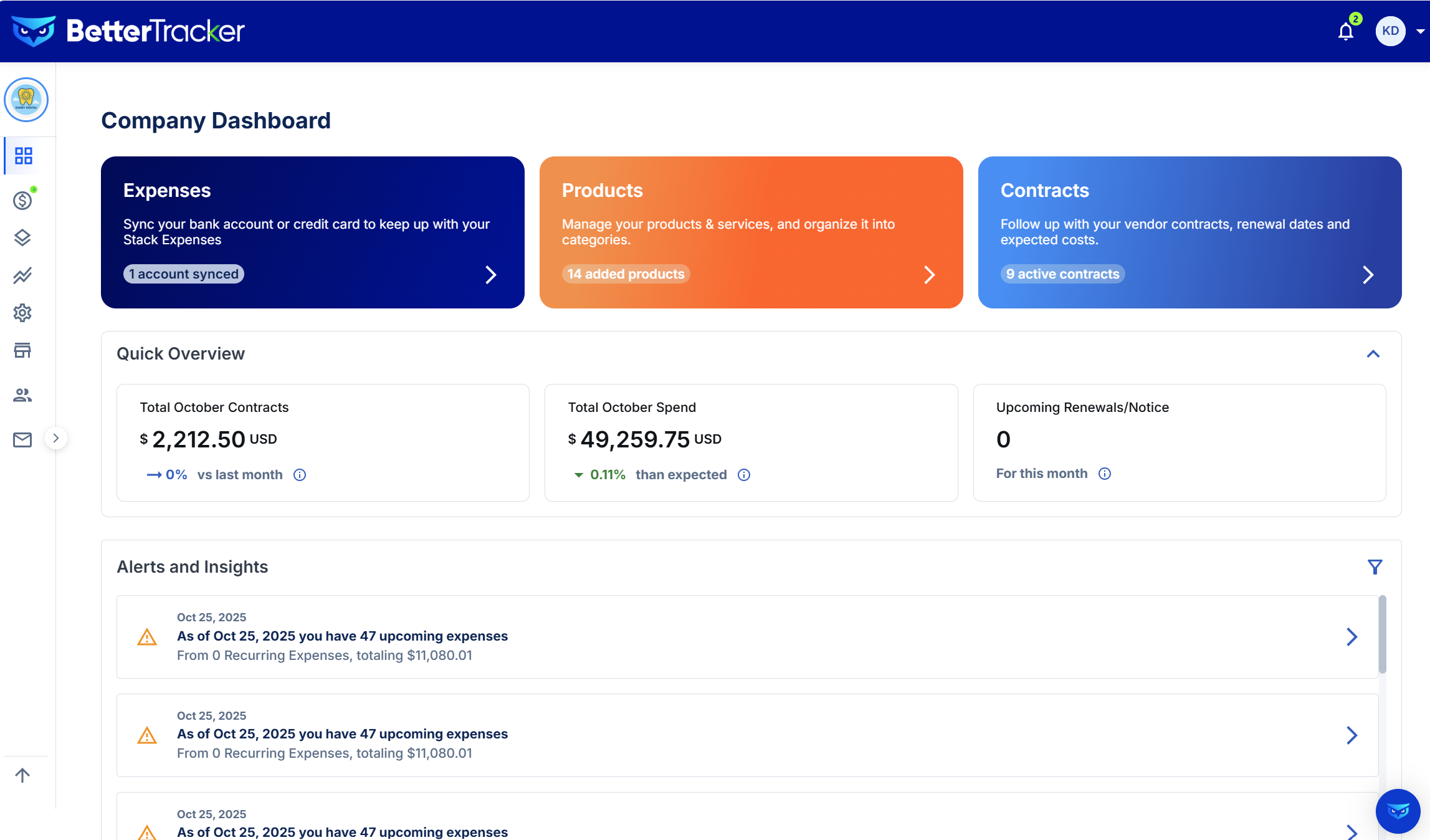
Task: Collapse the Quick Overview section
Action: 1373,354
